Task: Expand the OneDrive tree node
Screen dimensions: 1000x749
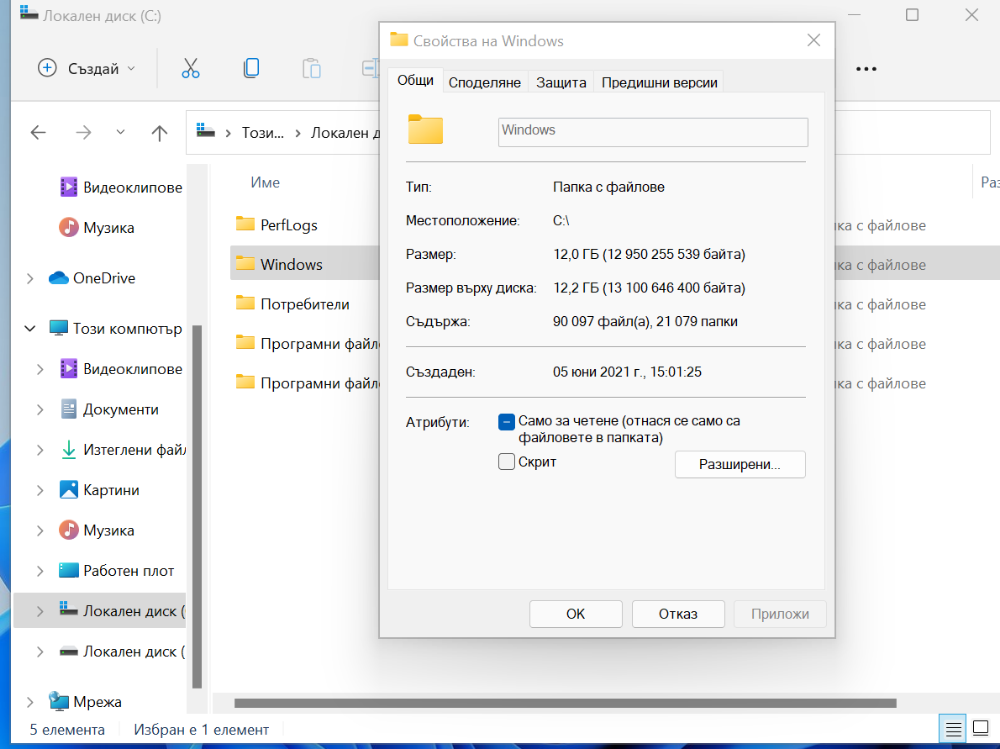Action: (30, 278)
